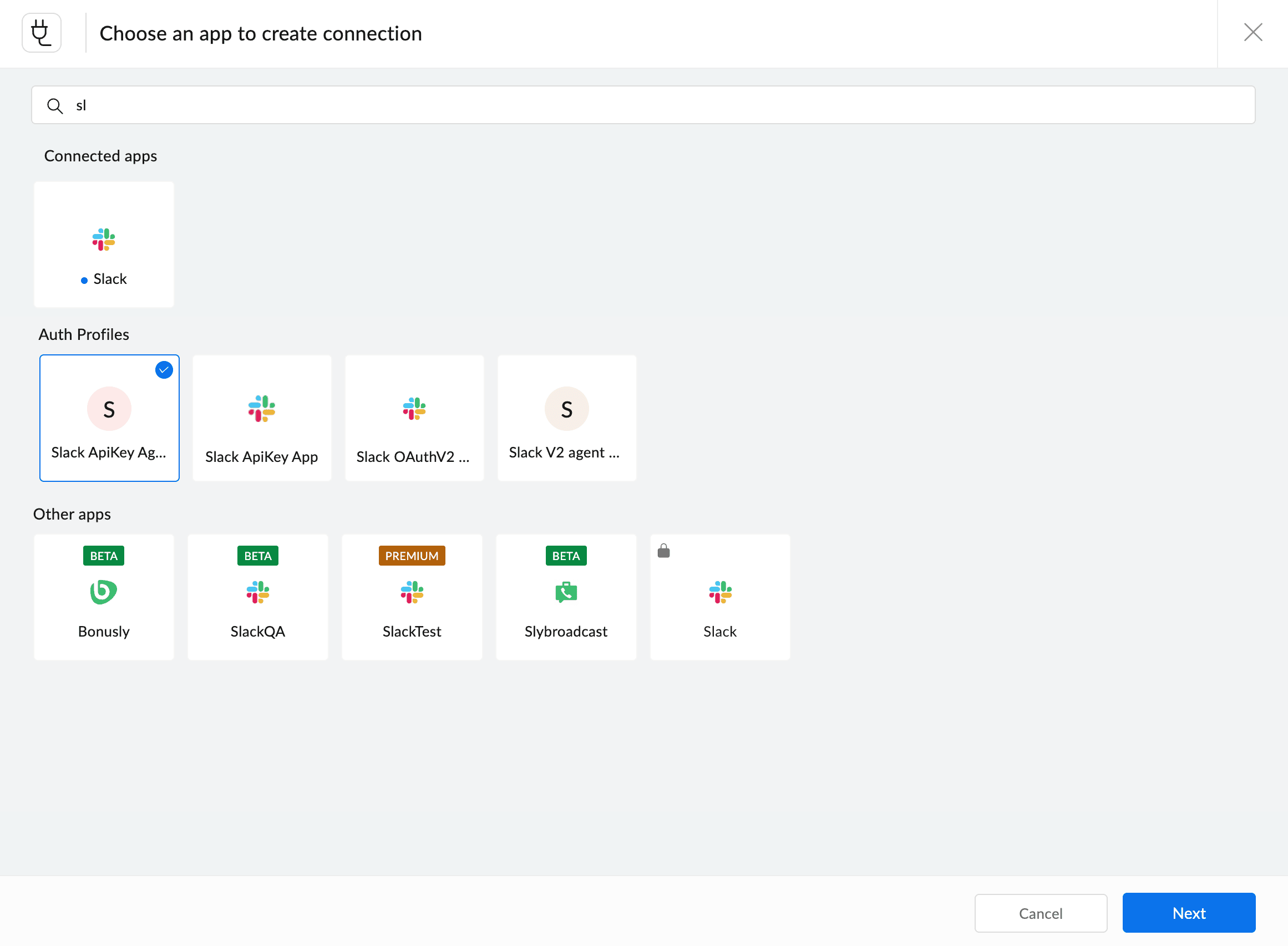Click the lock icon on the Slack tile
The width and height of the screenshot is (1288, 946).
(665, 551)
